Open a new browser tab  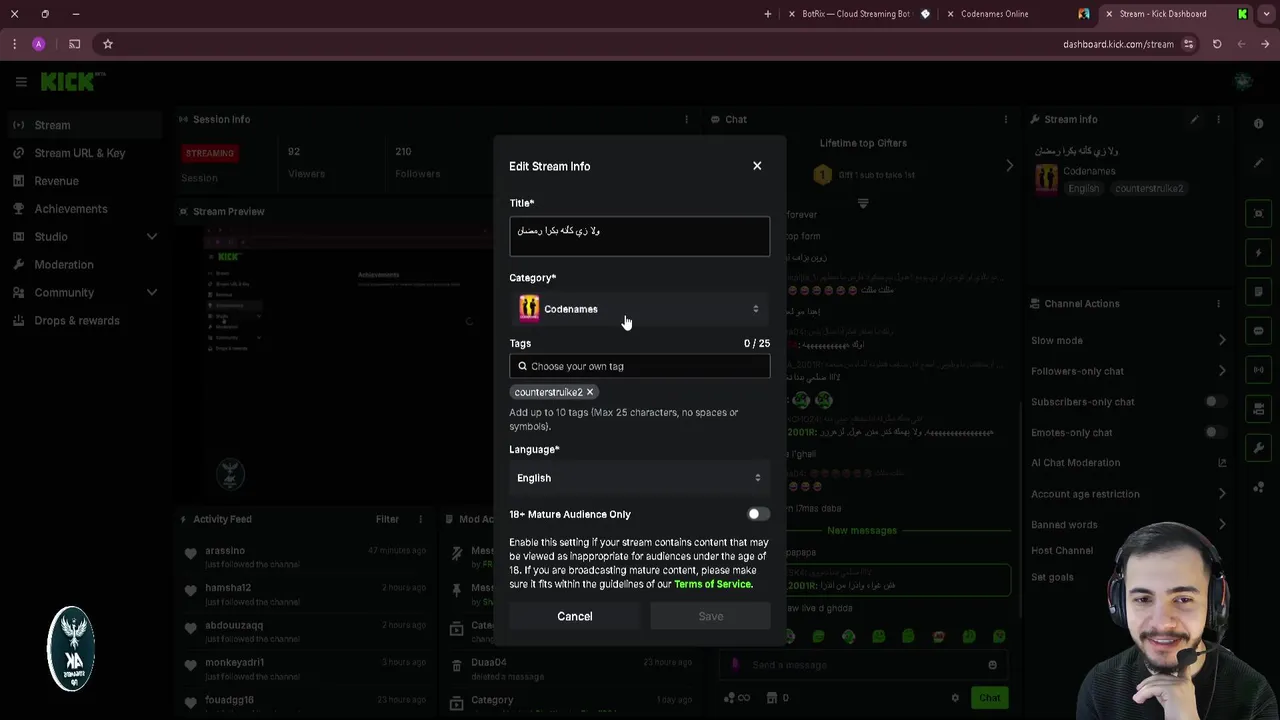[768, 14]
